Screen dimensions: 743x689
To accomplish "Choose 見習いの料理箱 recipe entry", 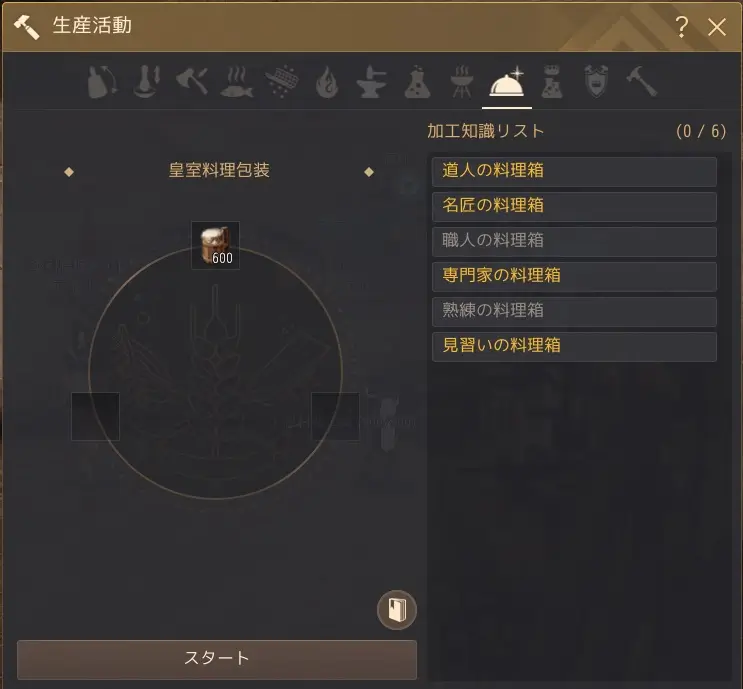I will coord(574,347).
